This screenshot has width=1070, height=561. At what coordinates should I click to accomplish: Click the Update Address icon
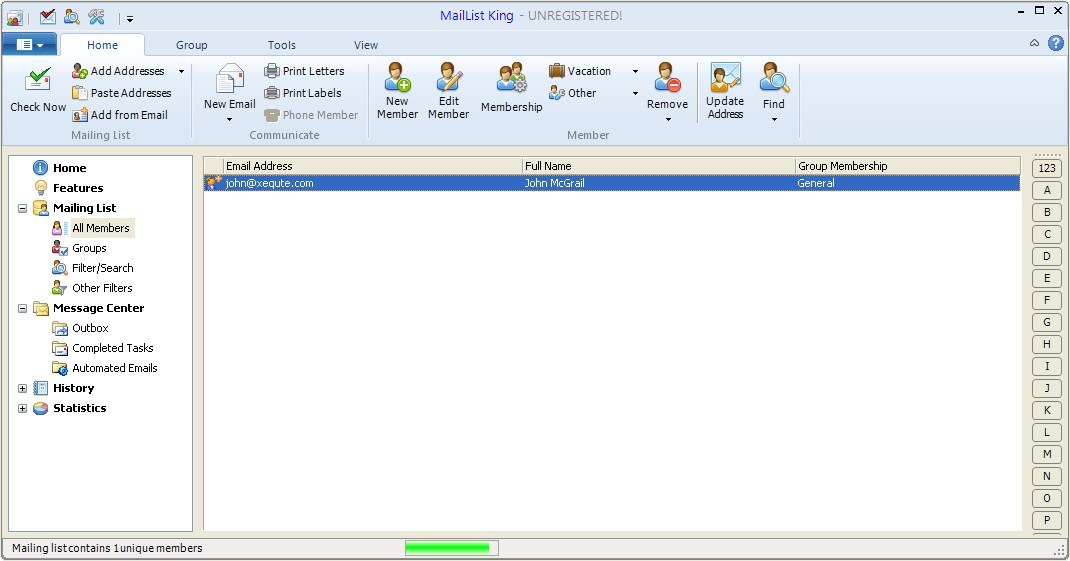tap(725, 77)
